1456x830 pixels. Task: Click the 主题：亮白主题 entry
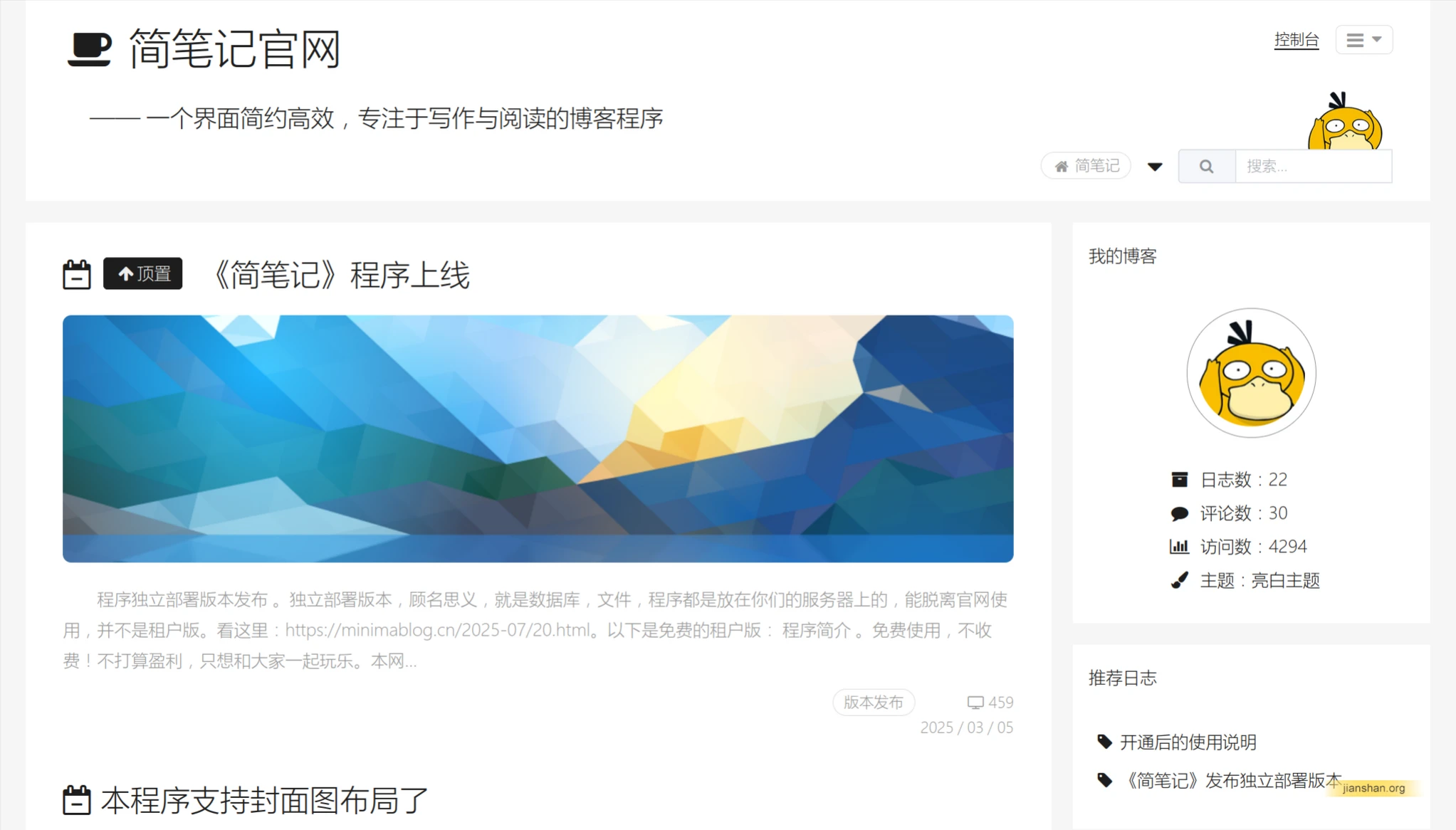coord(1260,581)
